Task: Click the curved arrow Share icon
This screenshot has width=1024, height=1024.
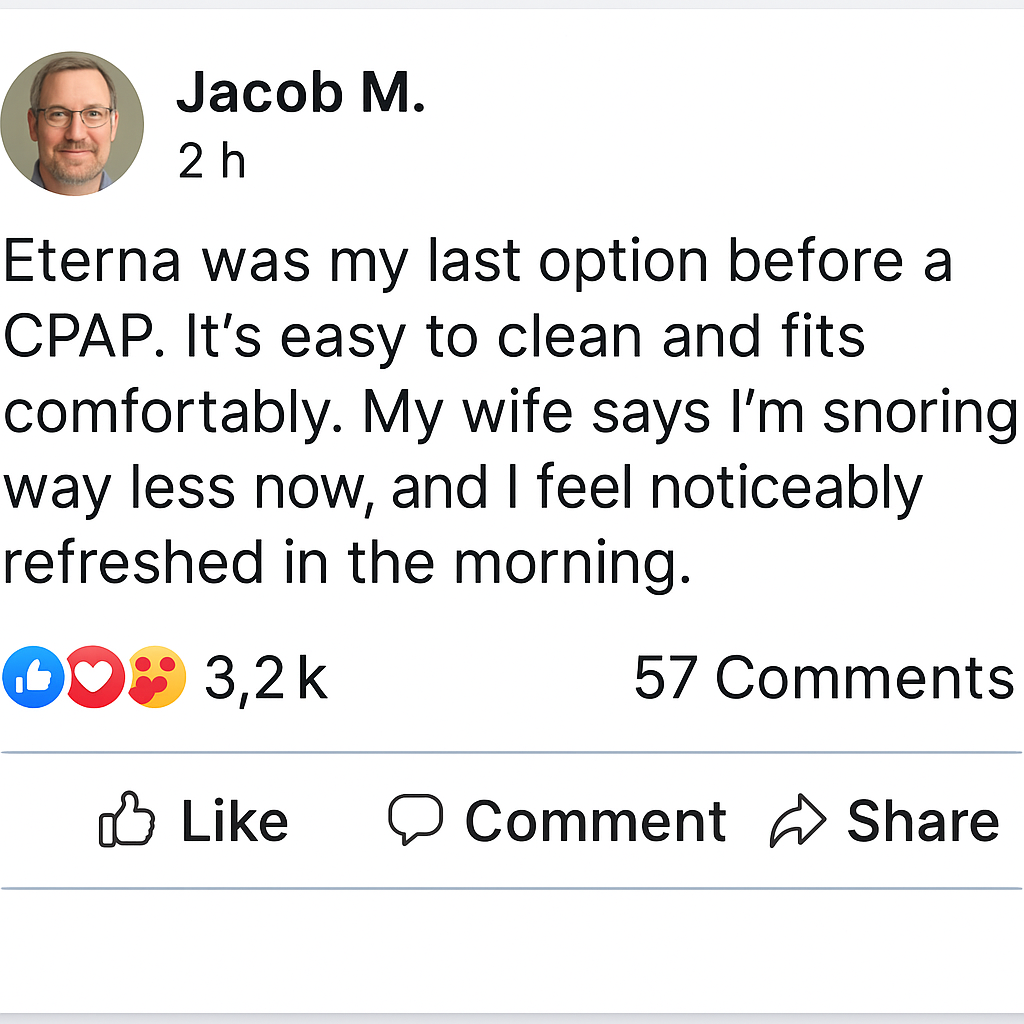Action: tap(797, 821)
